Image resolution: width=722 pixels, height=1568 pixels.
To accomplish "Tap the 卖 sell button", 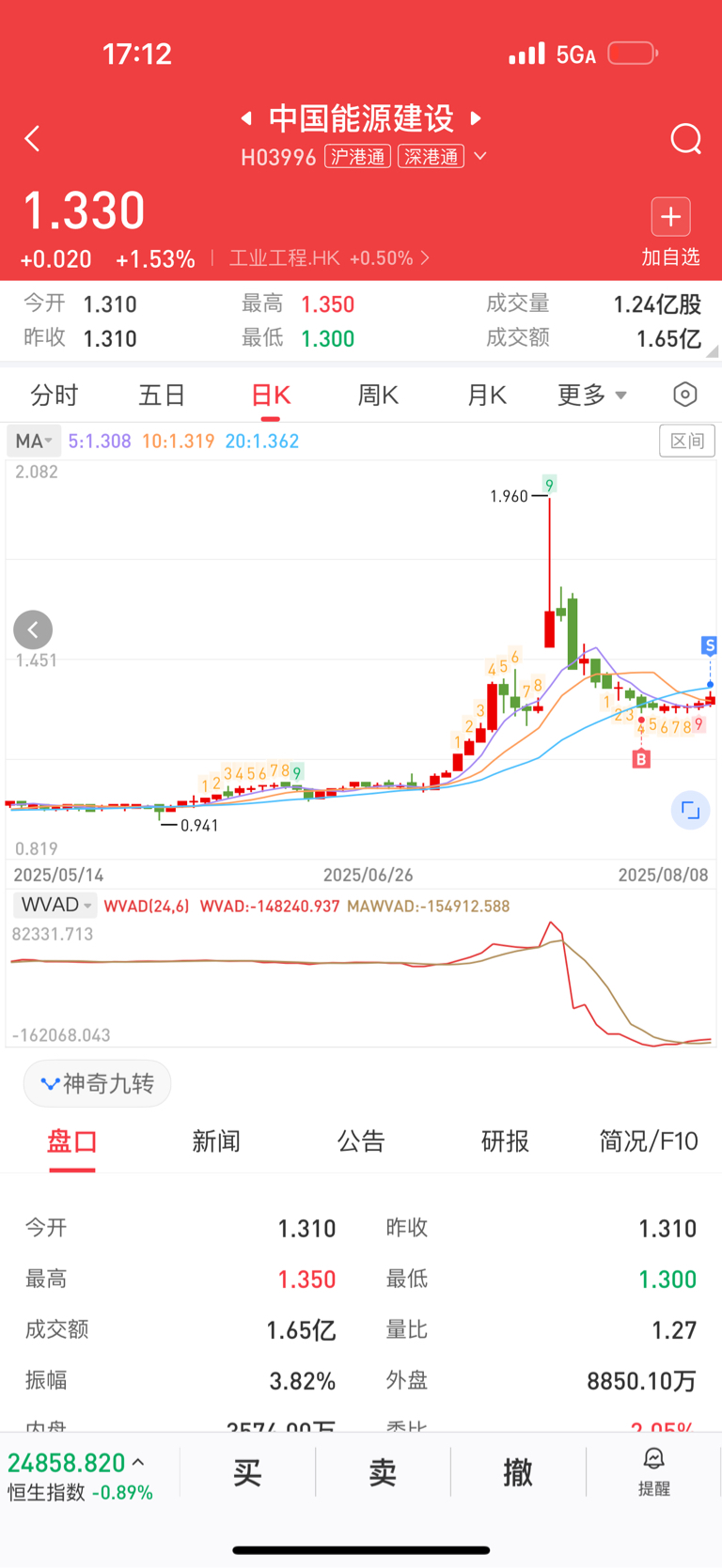I will (x=383, y=1472).
